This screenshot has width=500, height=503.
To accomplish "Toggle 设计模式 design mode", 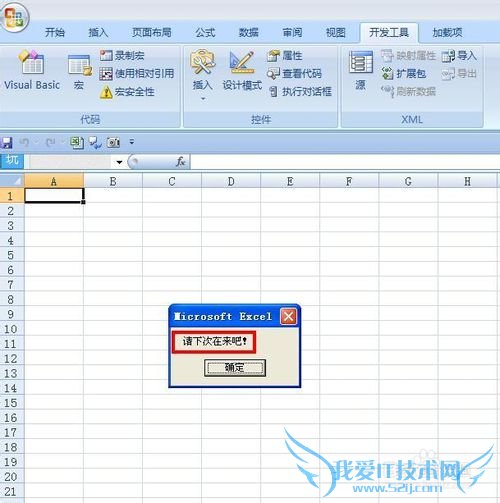I will tap(242, 71).
